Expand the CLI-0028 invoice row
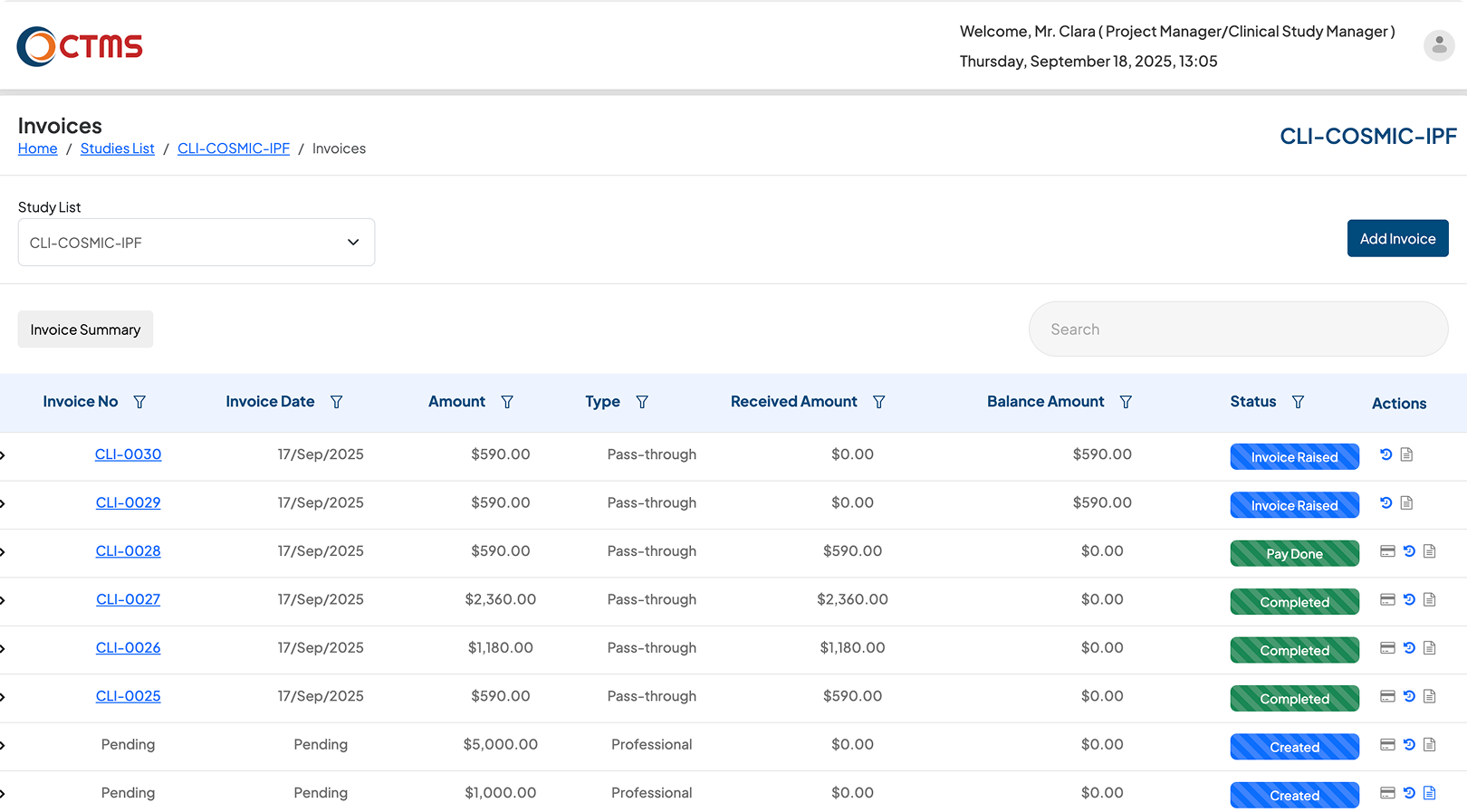This screenshot has width=1467, height=812. (3, 552)
